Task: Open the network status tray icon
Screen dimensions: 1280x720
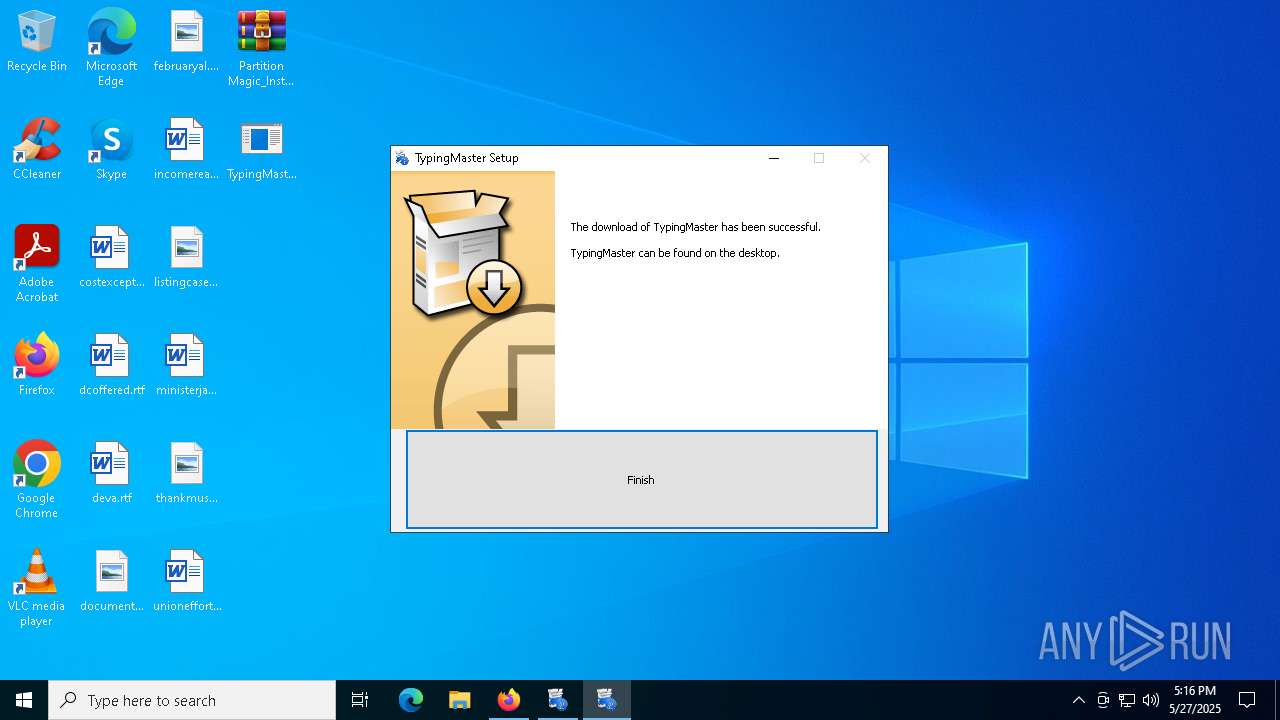Action: tap(1127, 700)
